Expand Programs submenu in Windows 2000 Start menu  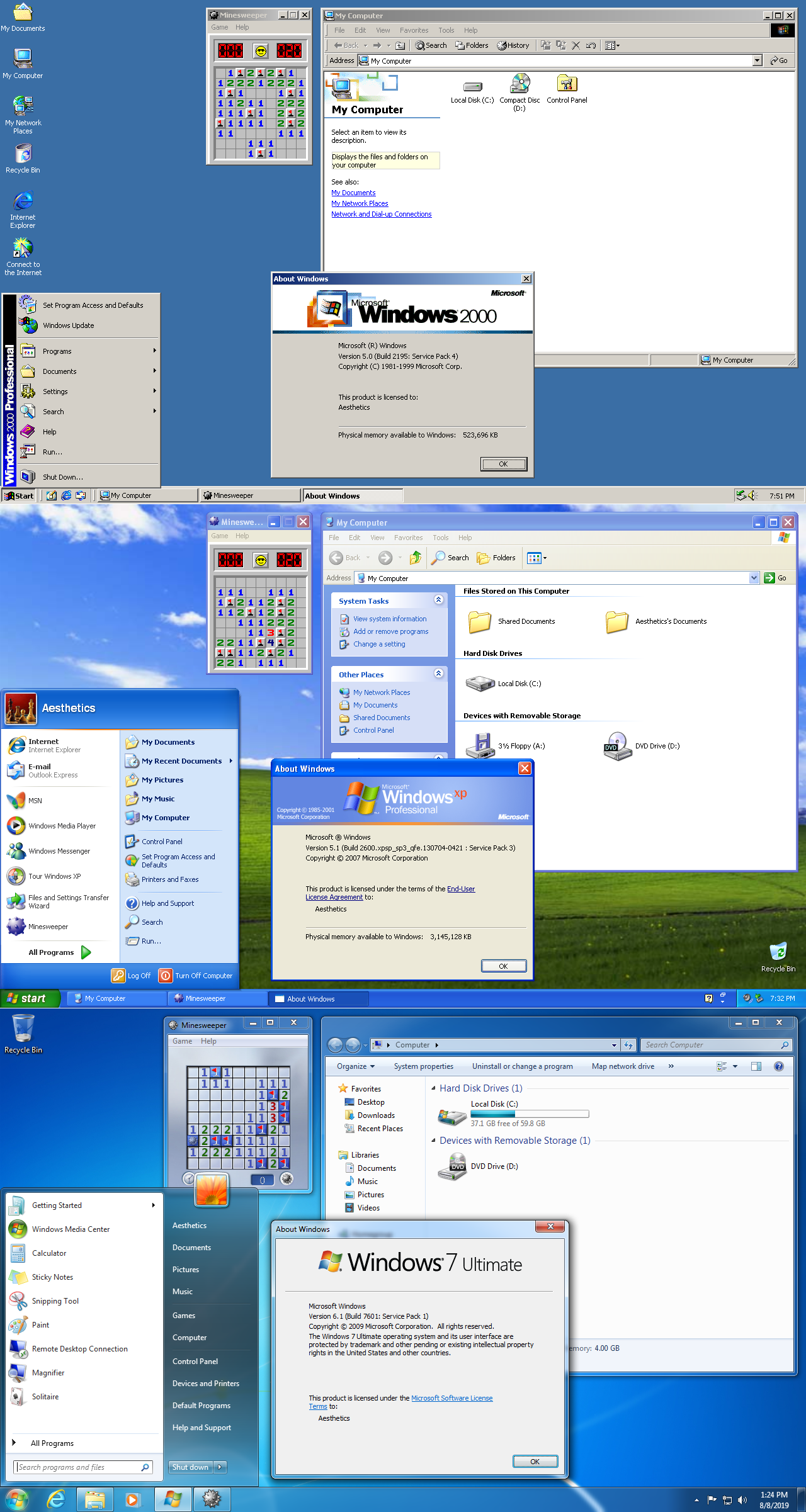(88, 351)
